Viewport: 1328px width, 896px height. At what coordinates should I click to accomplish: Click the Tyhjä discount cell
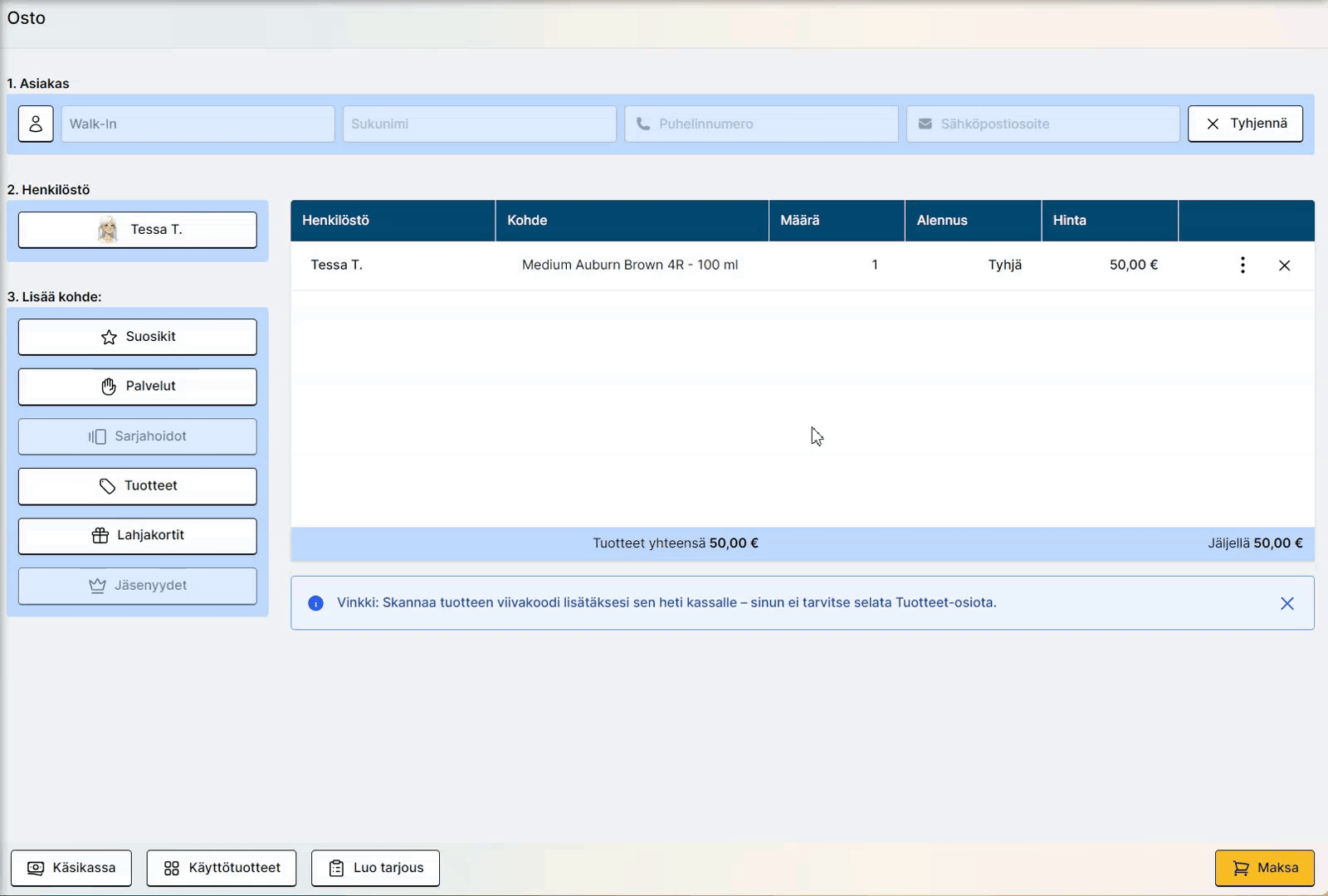click(1005, 265)
